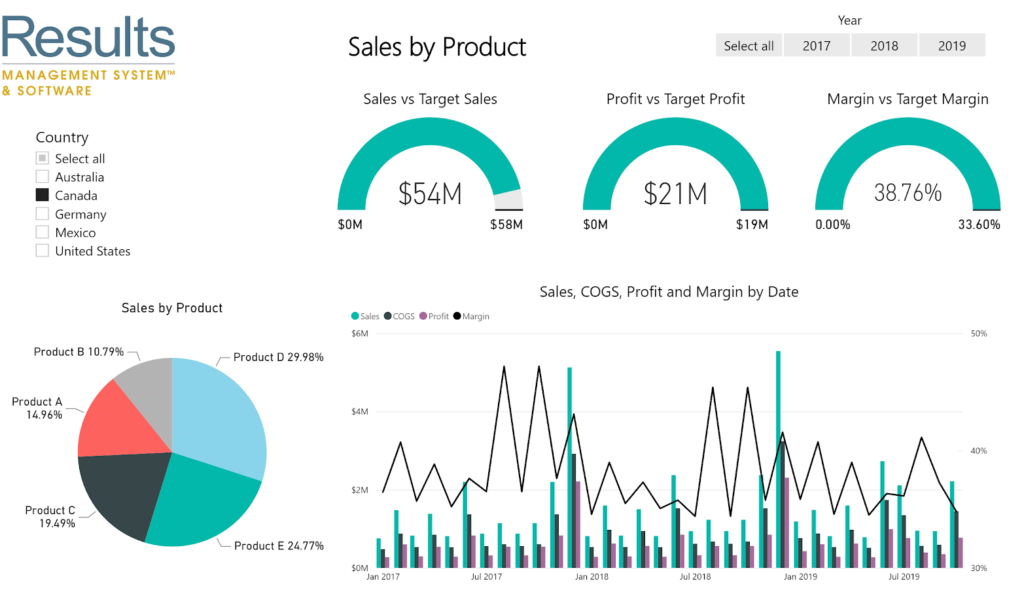Screen dimensions: 1024x590
Task: Check the United States checkbox
Action: pos(42,250)
